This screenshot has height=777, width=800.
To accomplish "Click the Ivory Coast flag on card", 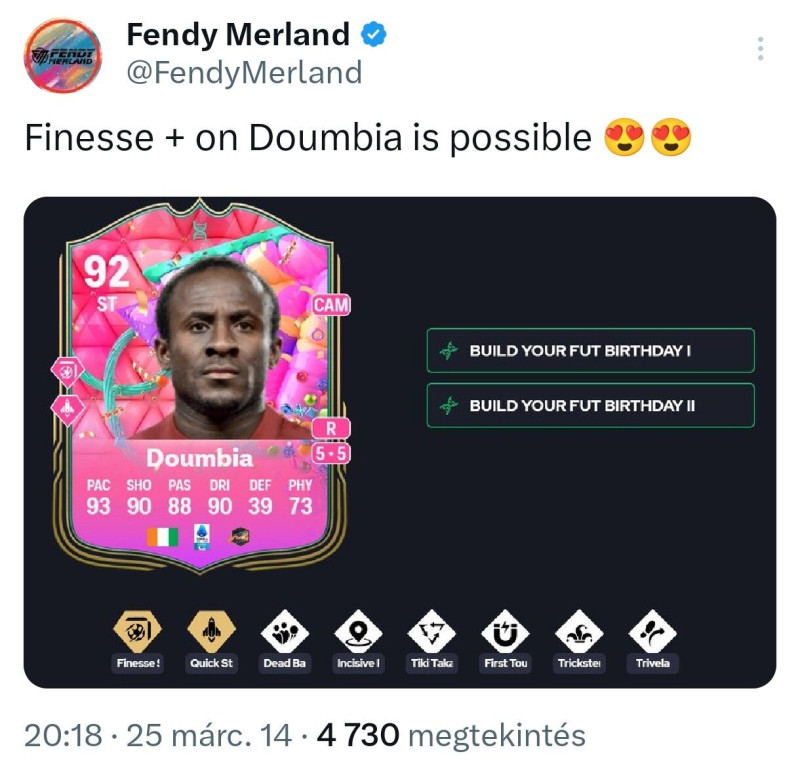I will 163,537.
